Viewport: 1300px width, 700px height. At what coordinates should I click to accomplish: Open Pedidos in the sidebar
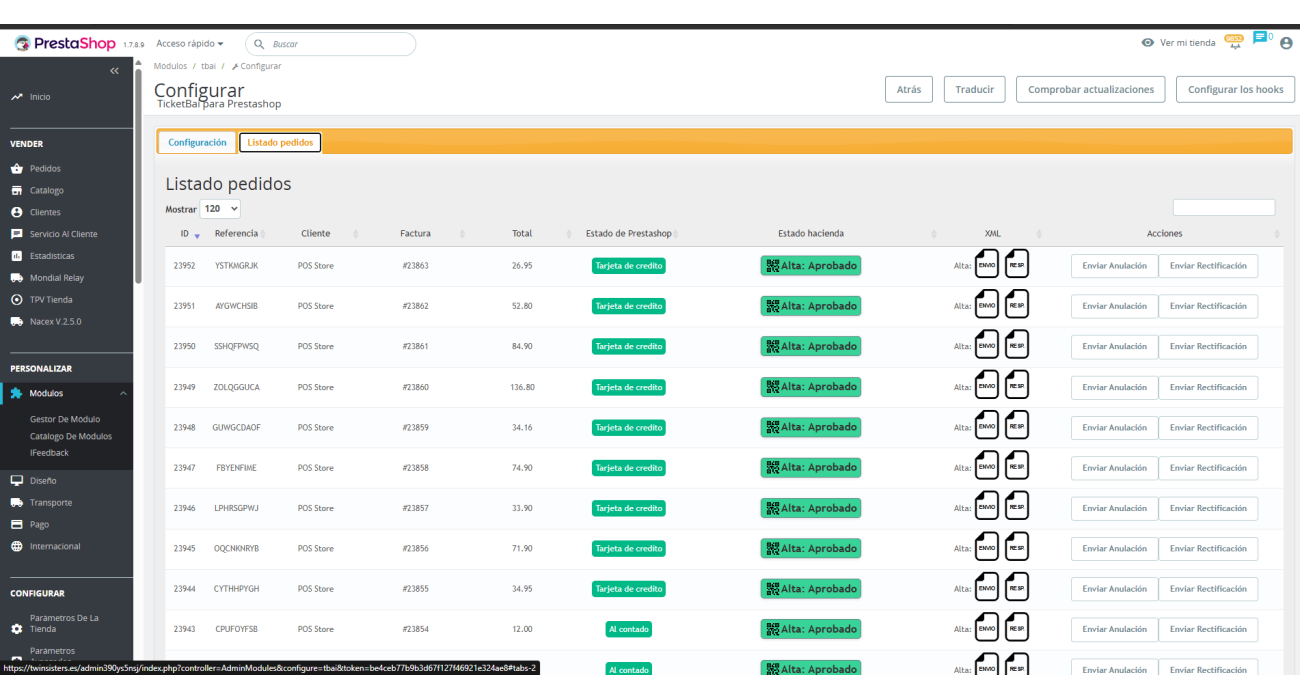tap(45, 168)
